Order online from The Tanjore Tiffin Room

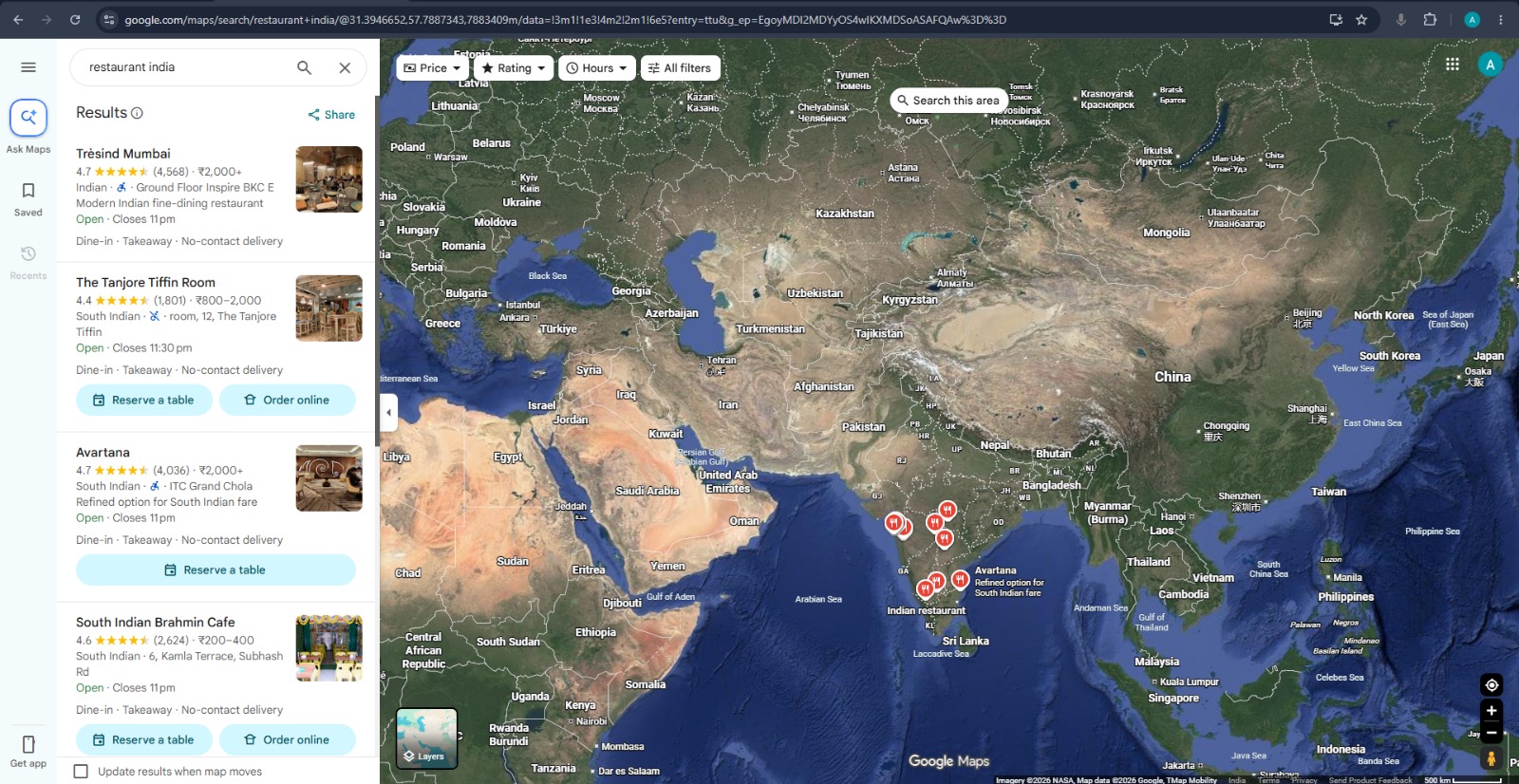(288, 401)
